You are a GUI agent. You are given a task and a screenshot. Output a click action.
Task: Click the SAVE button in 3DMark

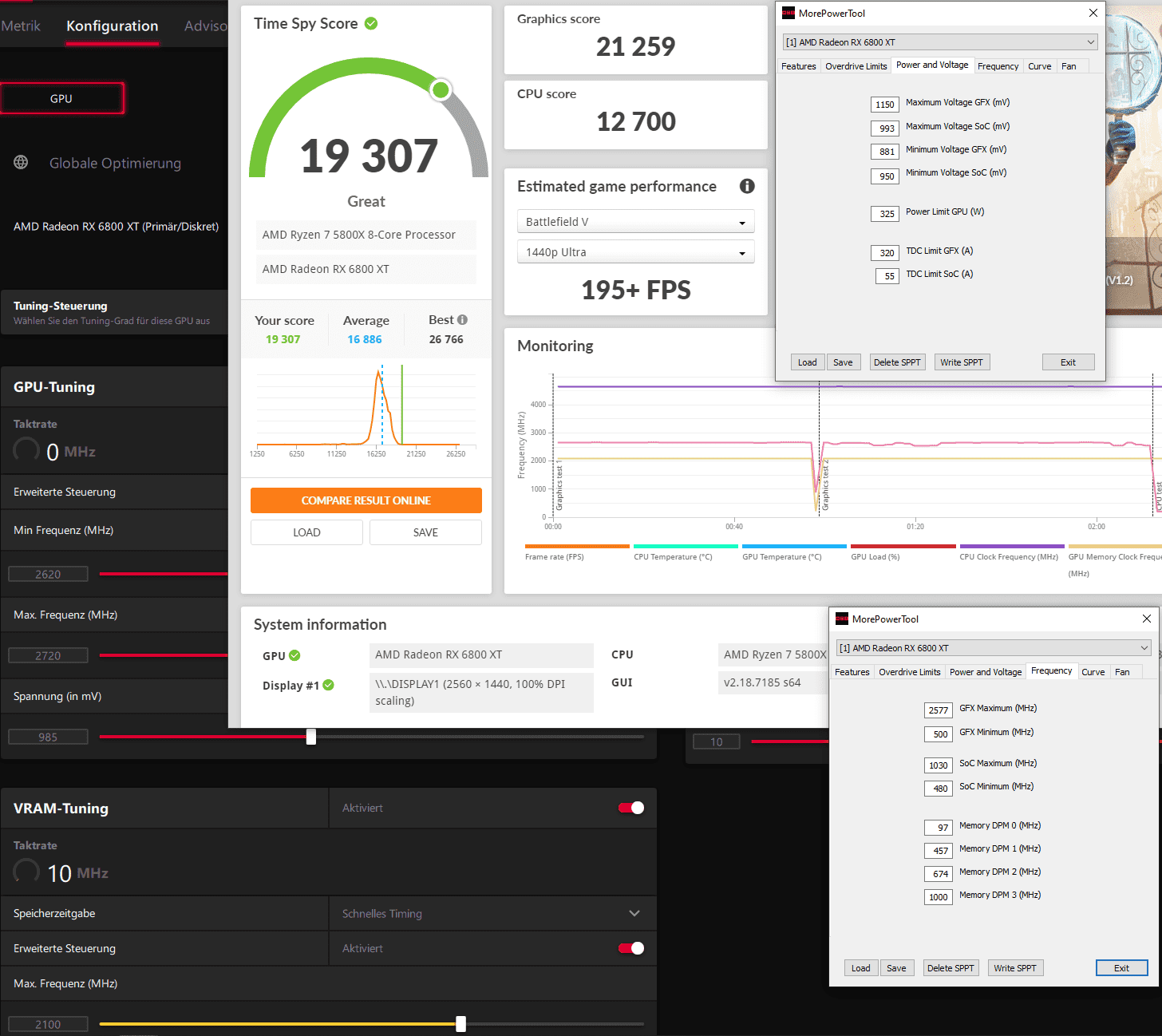425,532
